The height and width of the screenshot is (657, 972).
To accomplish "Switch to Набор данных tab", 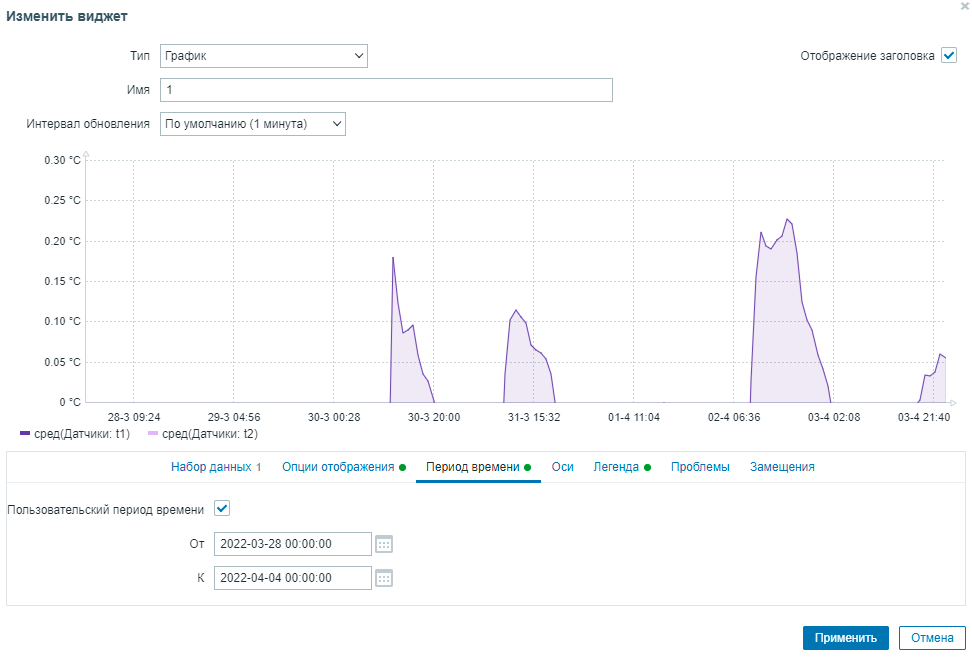I will point(216,467).
